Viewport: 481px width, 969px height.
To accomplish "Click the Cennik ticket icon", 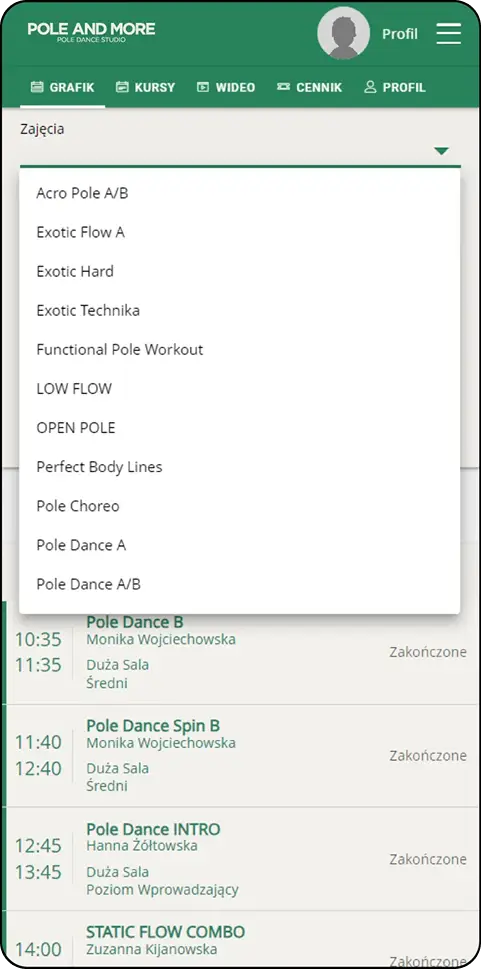I will coord(283,87).
